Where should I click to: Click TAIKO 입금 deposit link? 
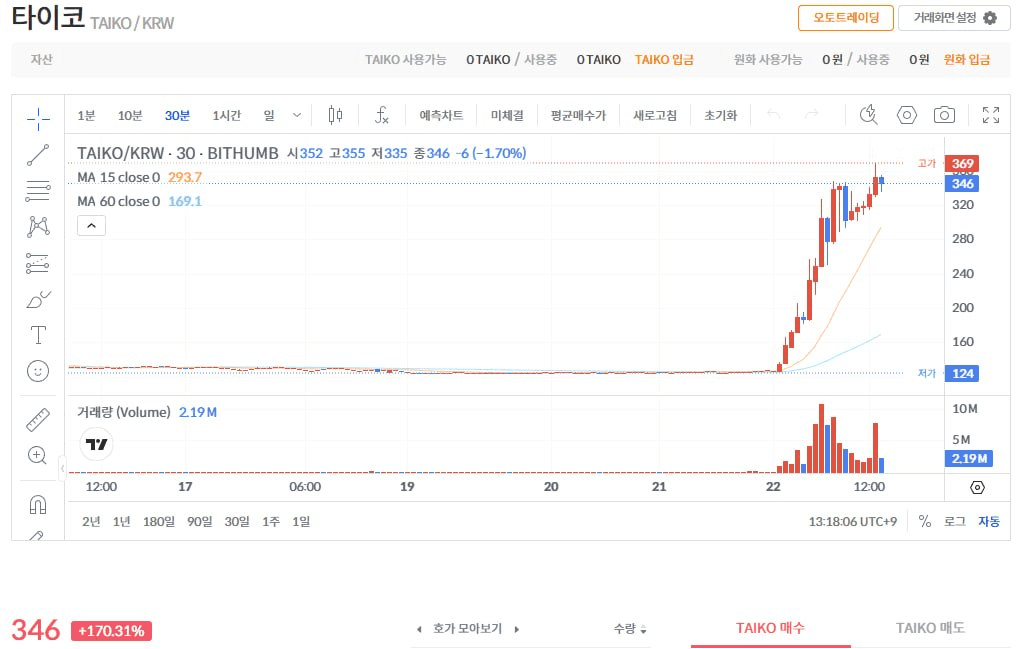pos(664,60)
